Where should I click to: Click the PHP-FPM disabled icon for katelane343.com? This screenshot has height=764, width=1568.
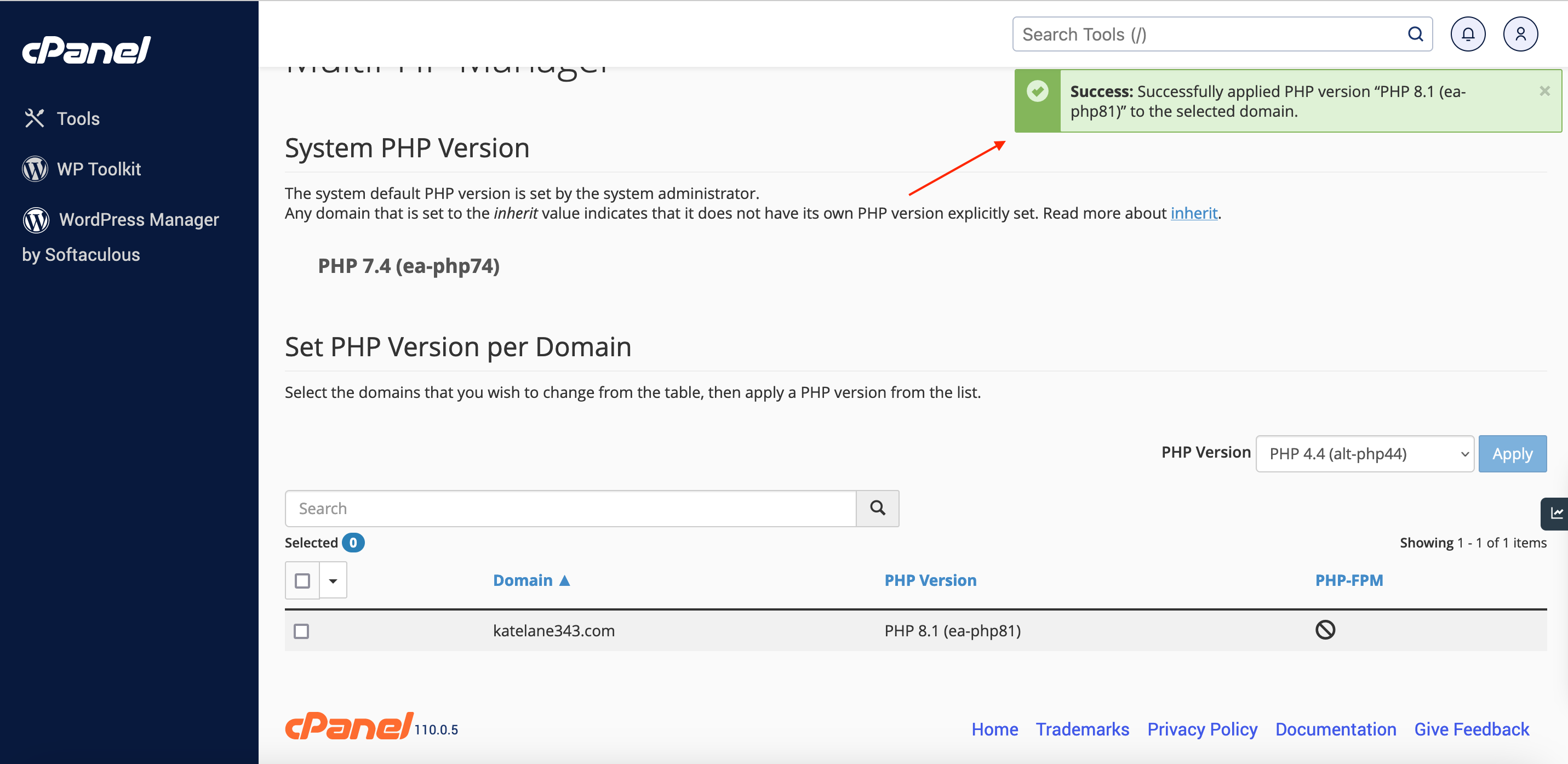point(1325,630)
